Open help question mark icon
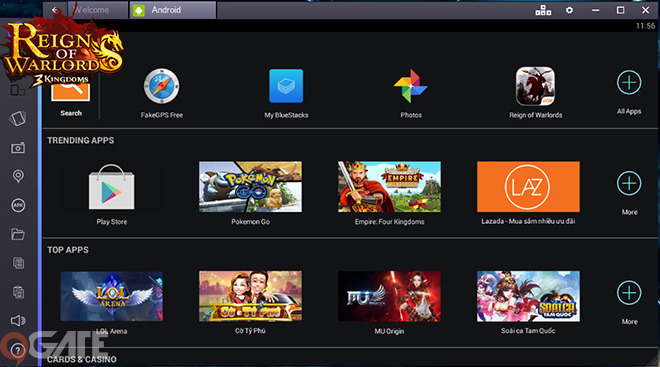Screen dimensions: 660x367 pyautogui.click(x=17, y=350)
